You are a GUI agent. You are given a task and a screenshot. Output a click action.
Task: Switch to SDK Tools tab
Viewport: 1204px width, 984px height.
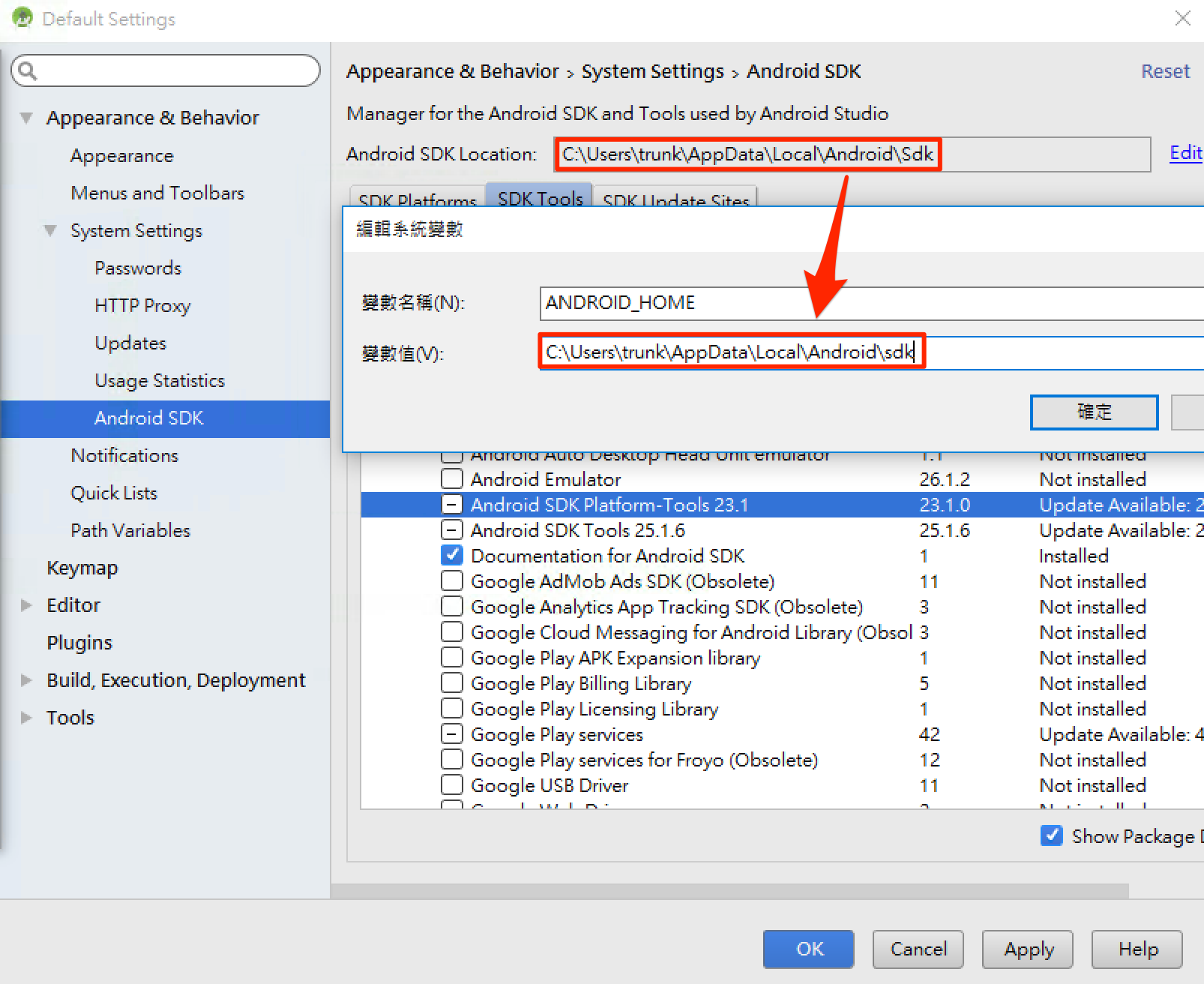(541, 196)
